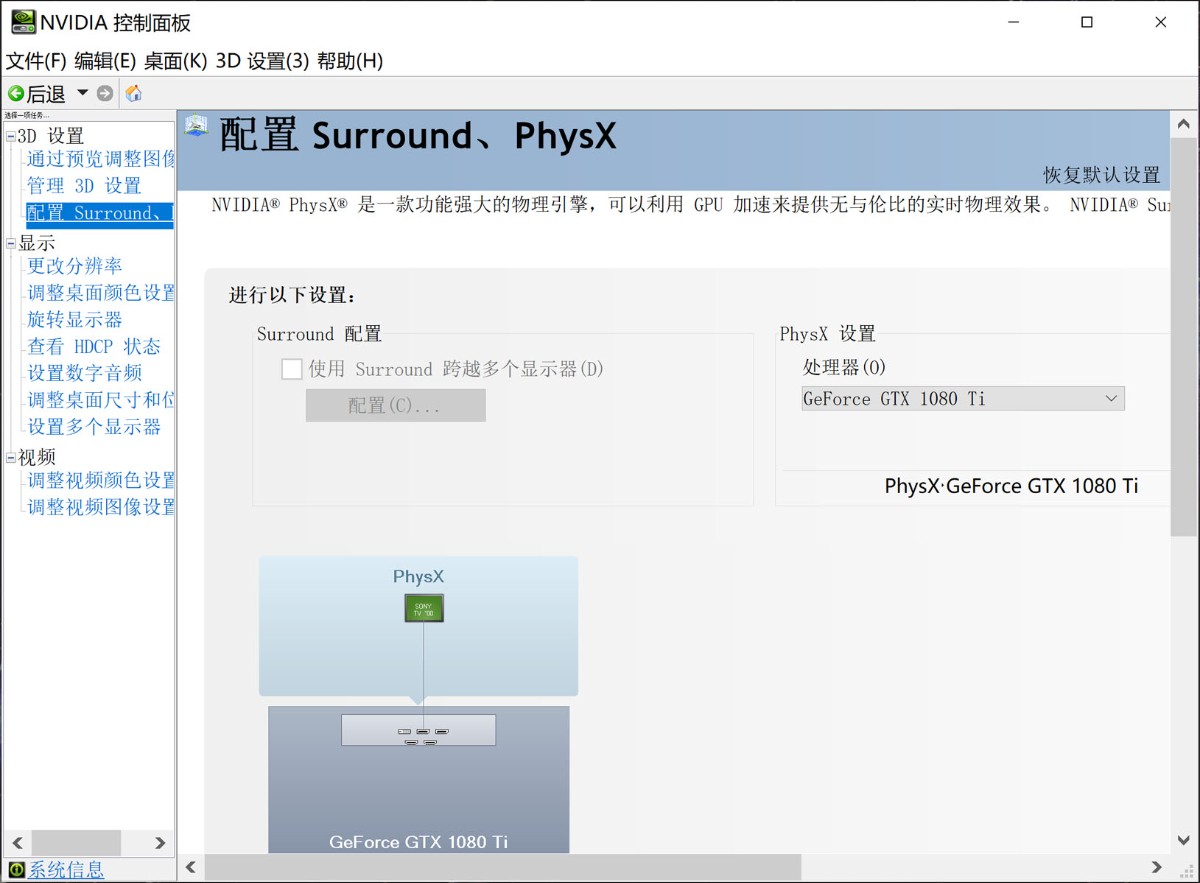Open the PhysX 处理器 dropdown
This screenshot has height=883, width=1200.
[x=963, y=398]
